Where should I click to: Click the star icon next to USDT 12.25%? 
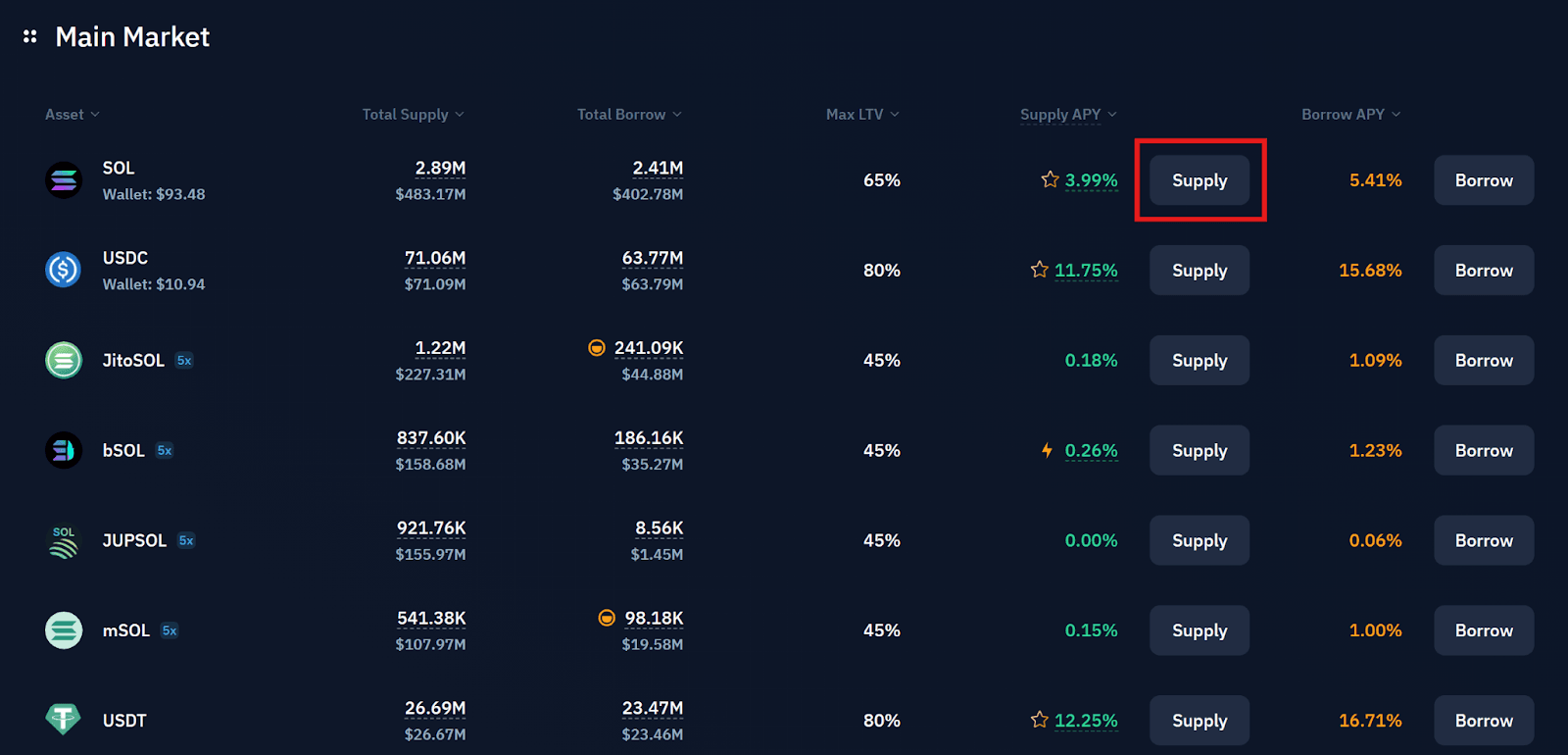[1040, 720]
